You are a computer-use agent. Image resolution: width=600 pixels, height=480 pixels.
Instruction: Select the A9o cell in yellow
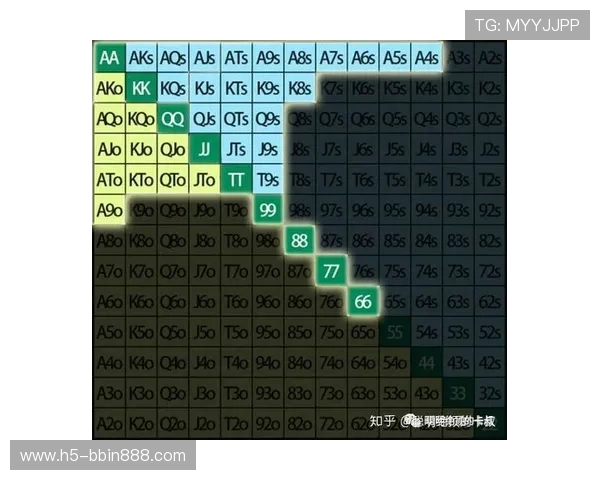(110, 210)
